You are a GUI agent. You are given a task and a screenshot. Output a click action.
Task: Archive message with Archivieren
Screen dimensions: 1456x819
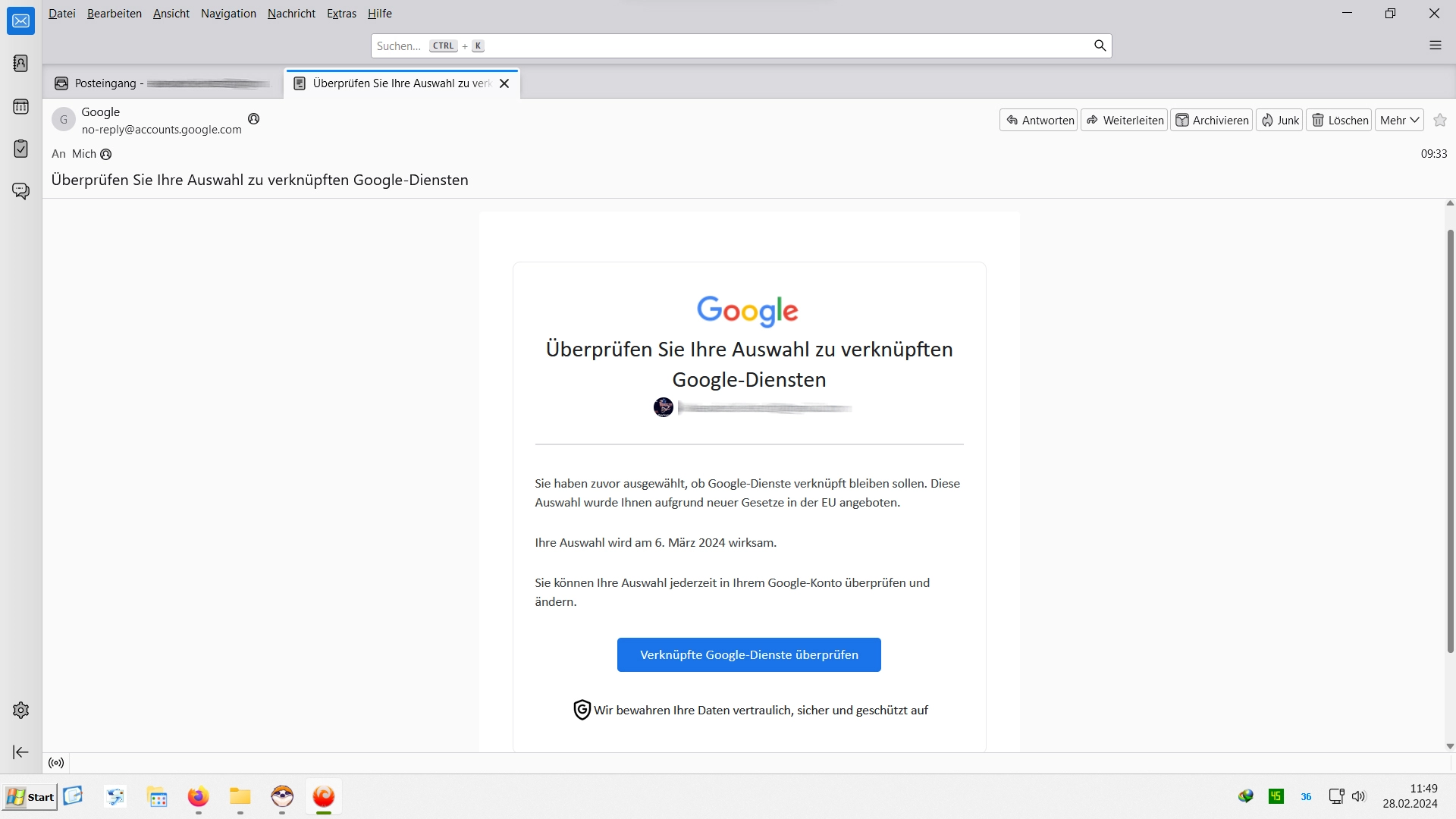1212,120
